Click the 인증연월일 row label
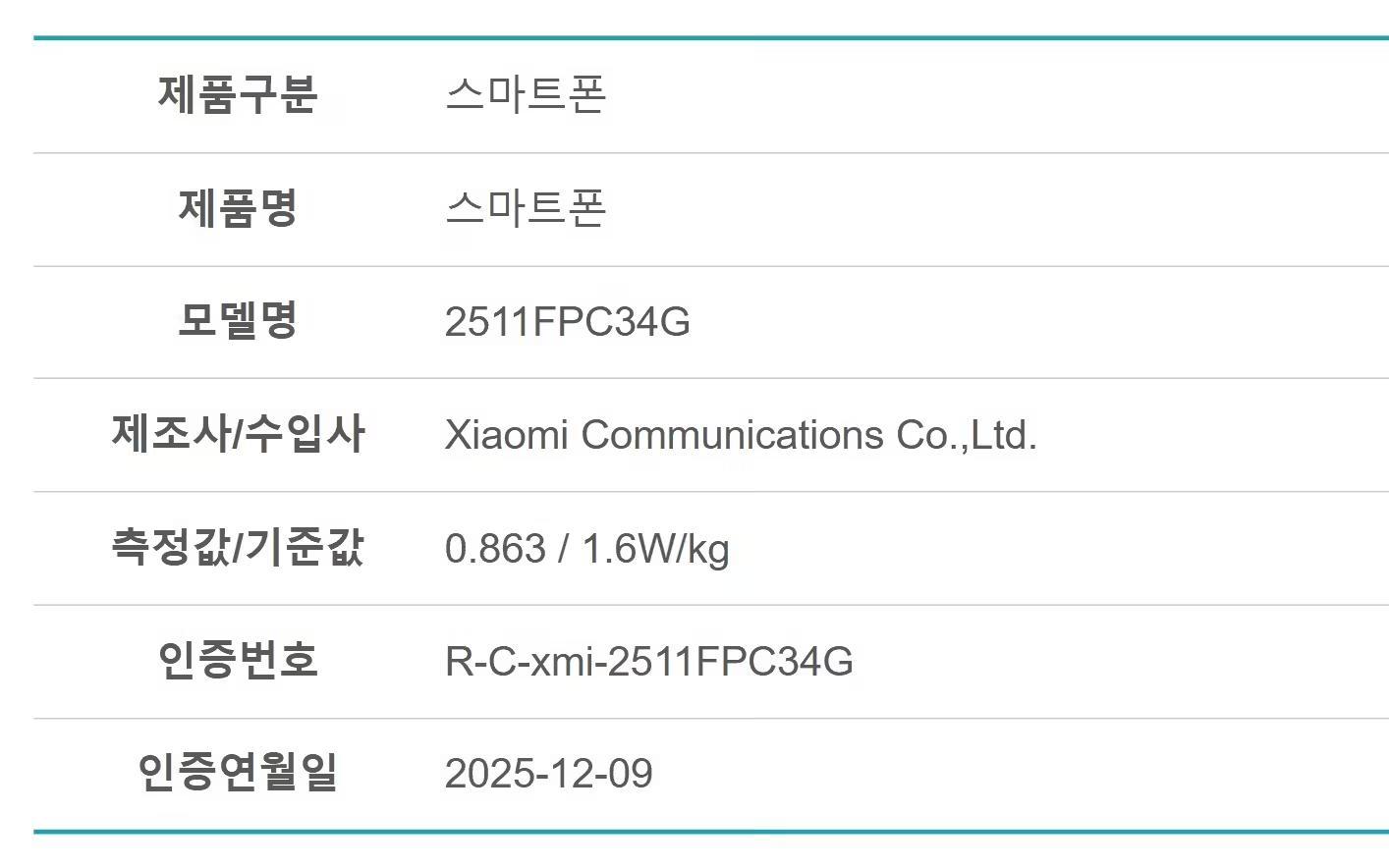Screen dimensions: 1389x868 coord(238,773)
